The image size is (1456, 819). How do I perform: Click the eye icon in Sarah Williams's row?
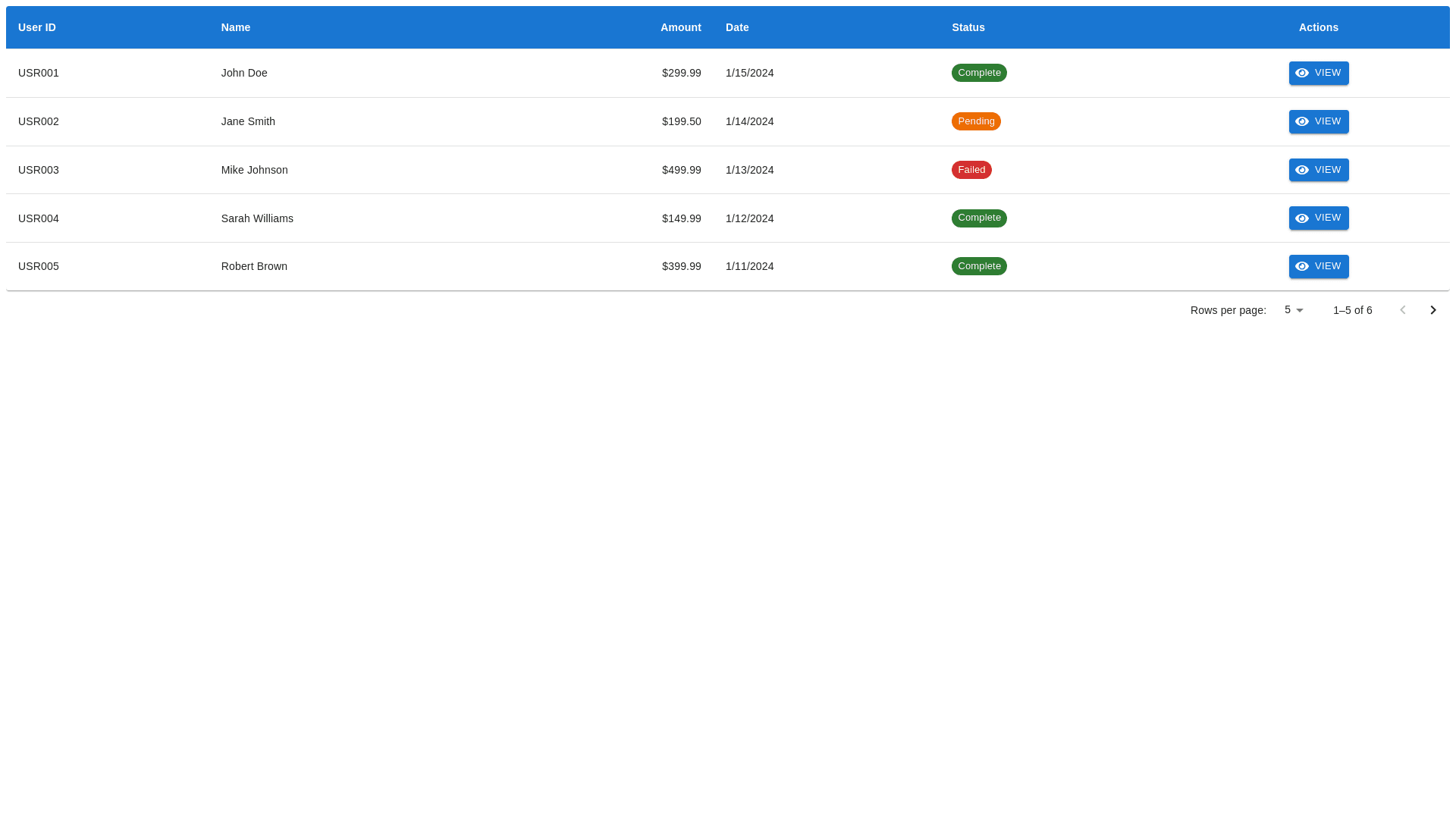click(1302, 218)
